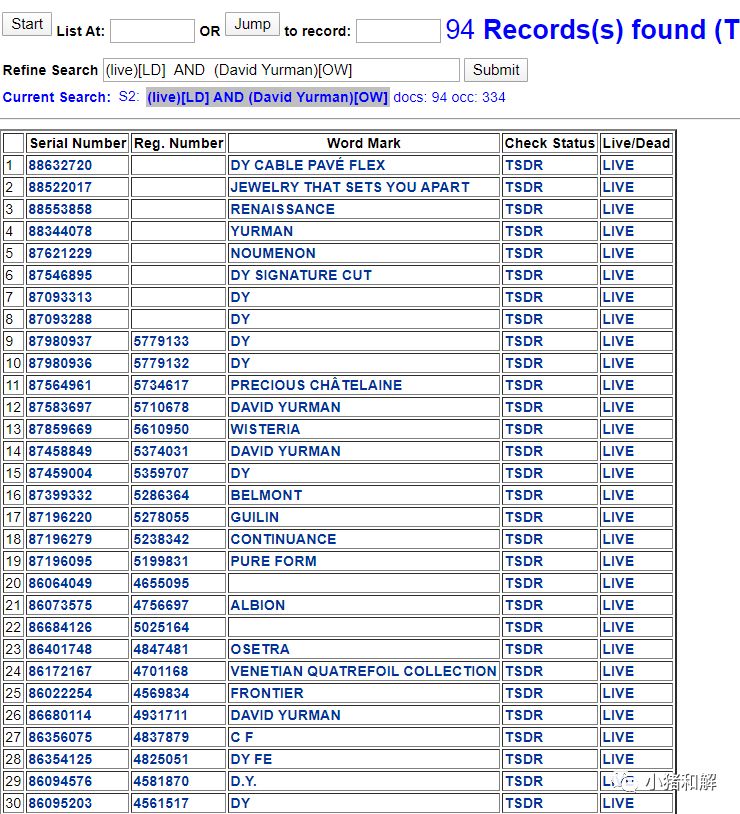Open serial number 88344078
The width and height of the screenshot is (740, 814).
coord(60,231)
